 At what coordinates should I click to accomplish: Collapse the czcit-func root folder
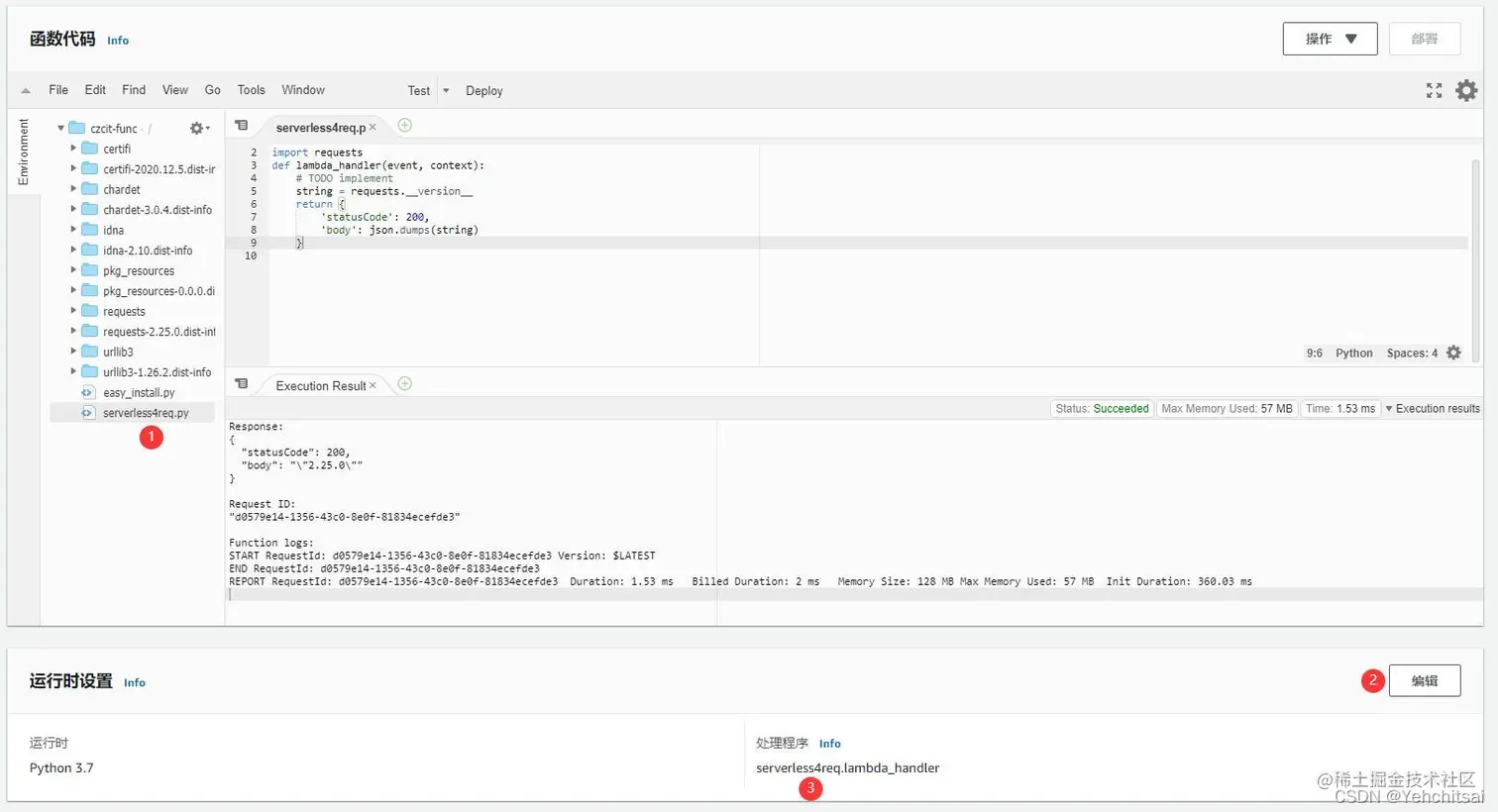(60, 128)
